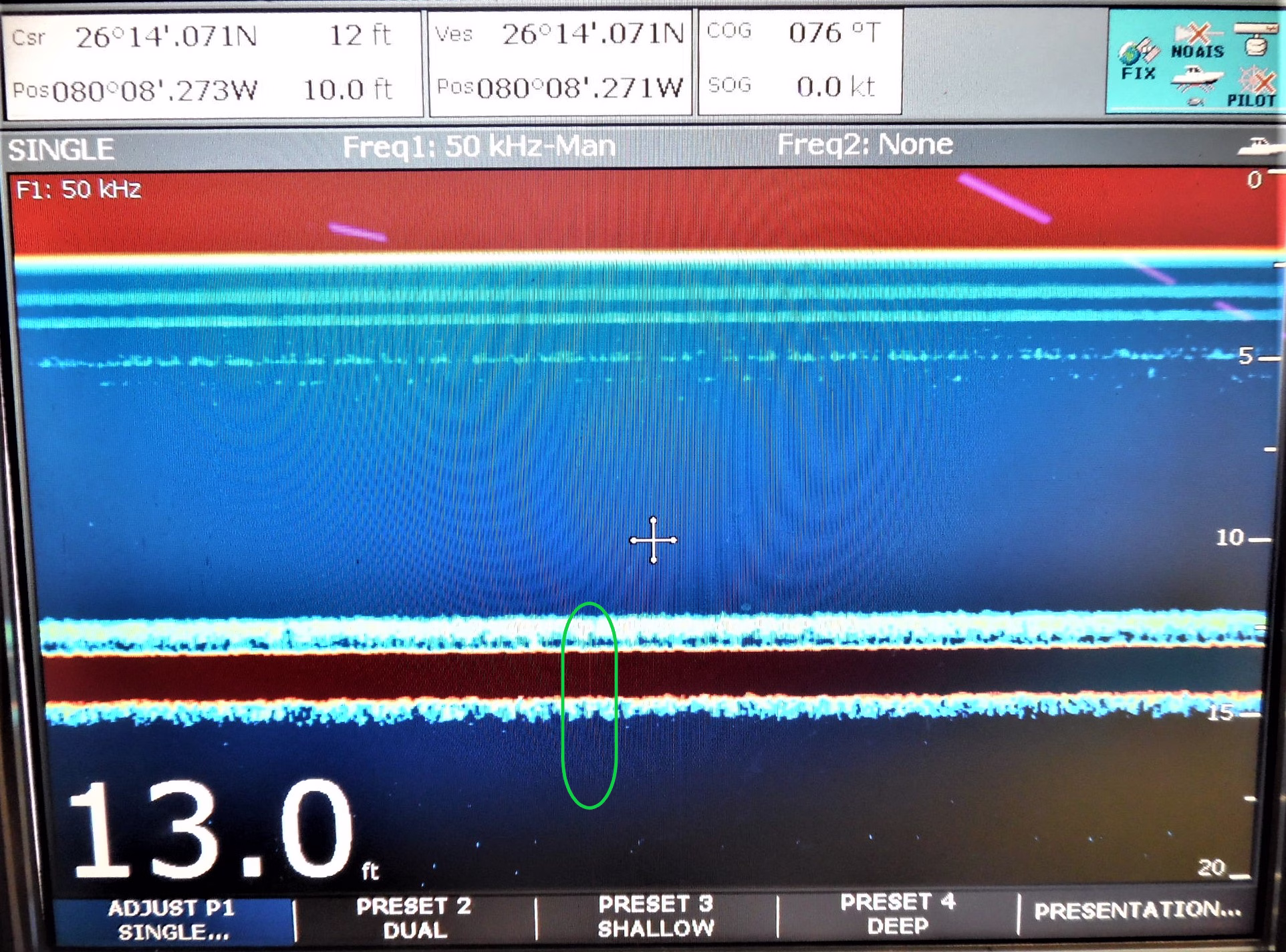Tap the radar scanner status icon
The height and width of the screenshot is (952, 1286).
[1255, 39]
